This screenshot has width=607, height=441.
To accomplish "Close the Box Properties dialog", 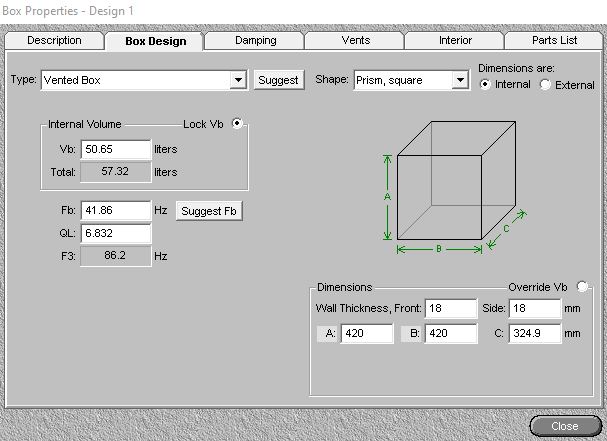I will [565, 426].
